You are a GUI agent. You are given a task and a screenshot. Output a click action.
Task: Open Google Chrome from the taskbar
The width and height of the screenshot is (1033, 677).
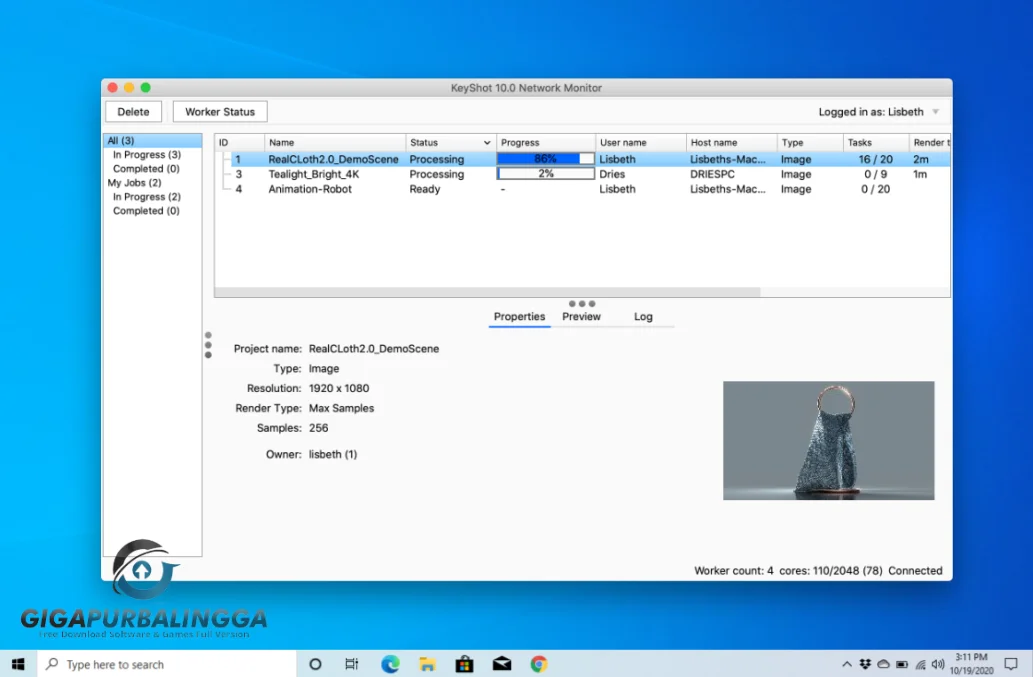[539, 664]
